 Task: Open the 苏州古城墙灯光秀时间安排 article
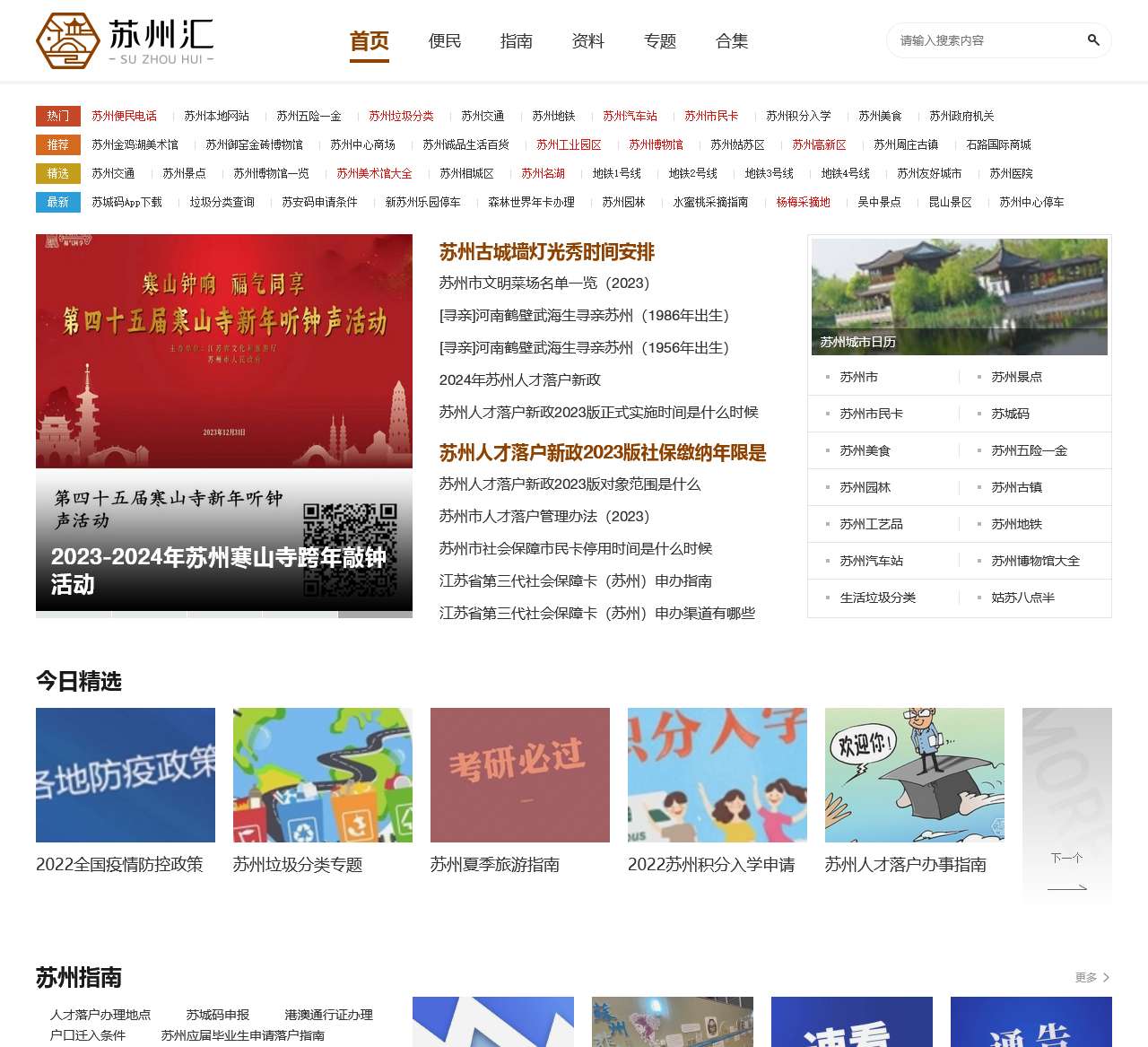(x=545, y=253)
